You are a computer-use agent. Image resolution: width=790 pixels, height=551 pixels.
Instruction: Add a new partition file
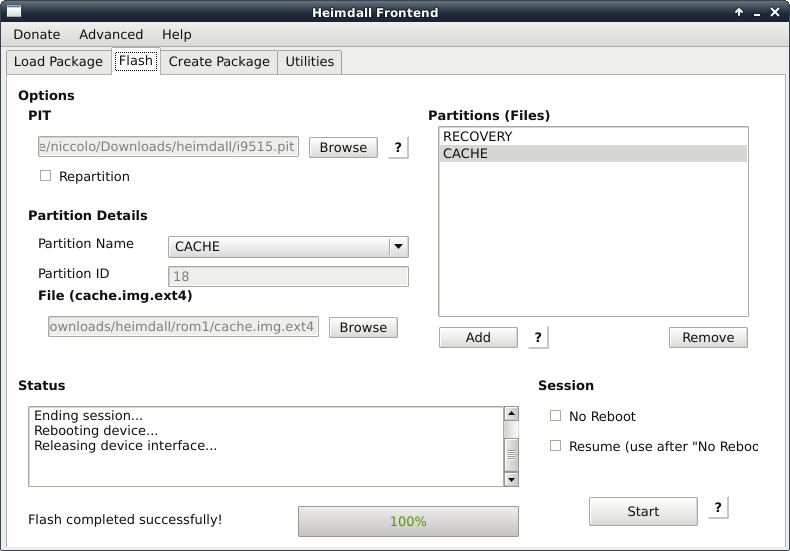[x=478, y=337]
